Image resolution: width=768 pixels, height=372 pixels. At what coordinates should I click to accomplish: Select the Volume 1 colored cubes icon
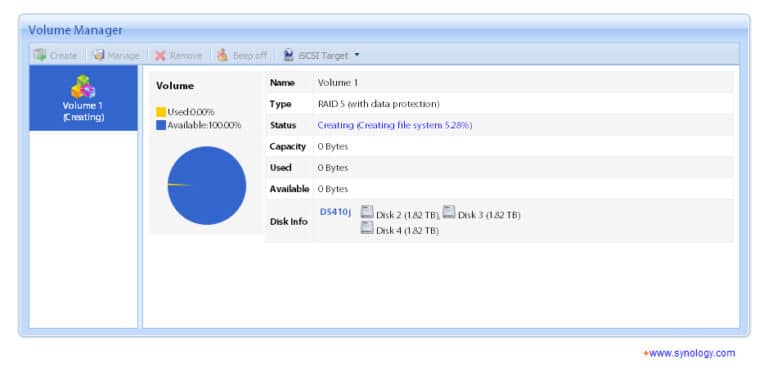(83, 87)
